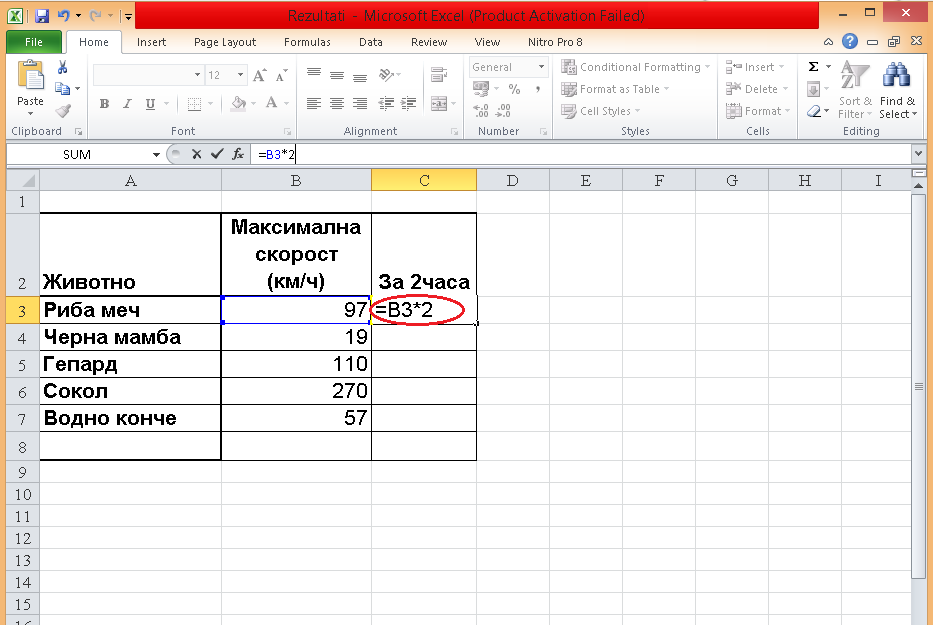Toggle Italic formatting
The width and height of the screenshot is (933, 625).
pos(127,104)
